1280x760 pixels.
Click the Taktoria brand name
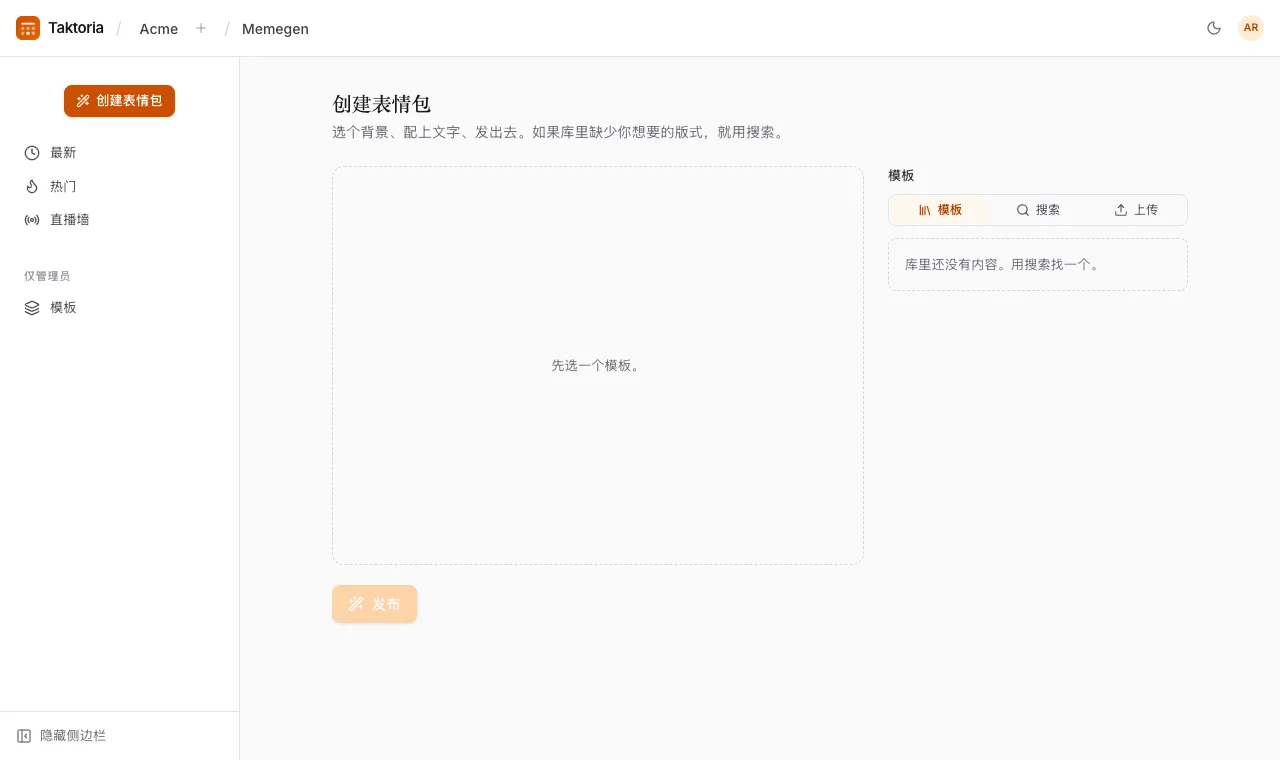76,28
